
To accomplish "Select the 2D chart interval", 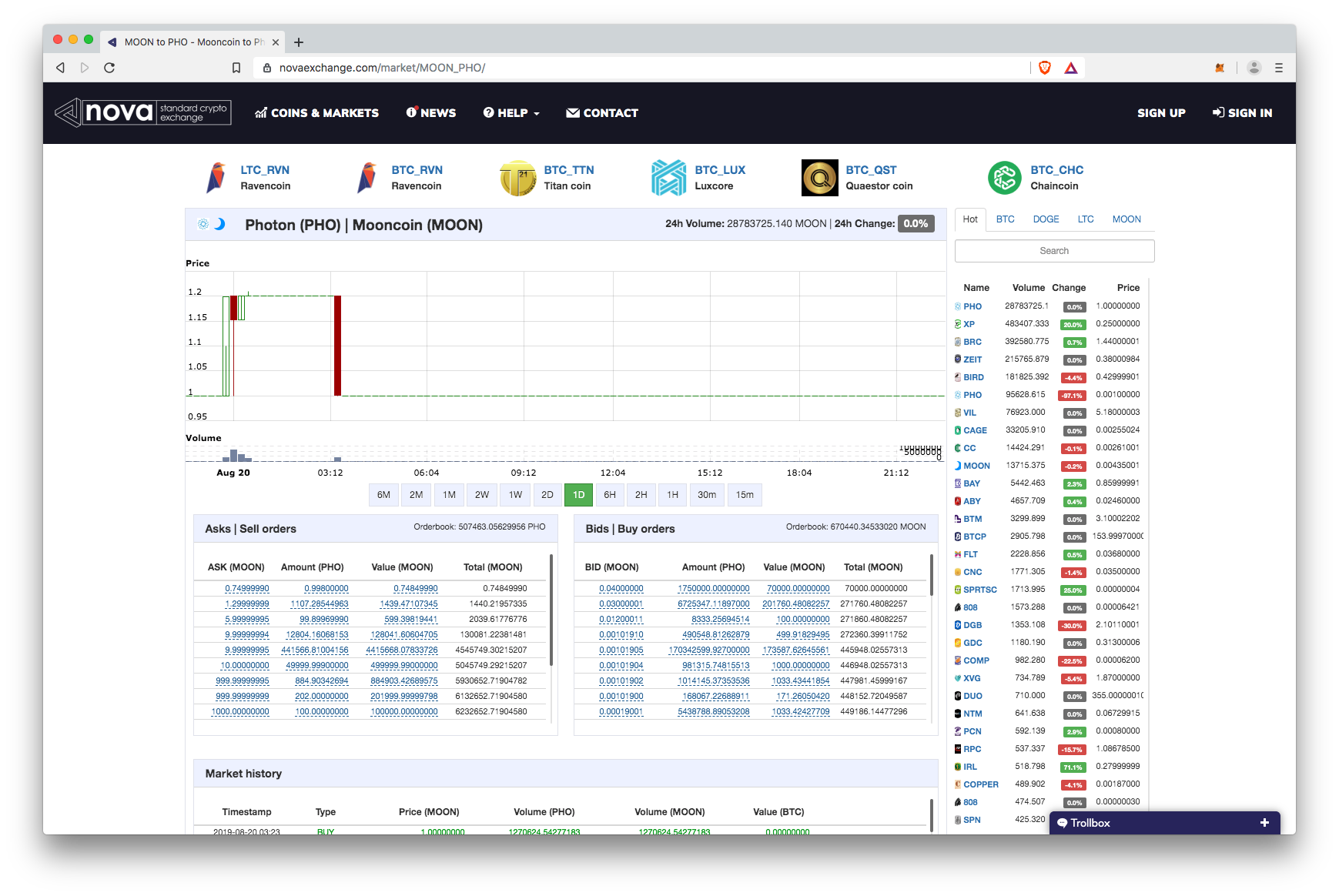I will coord(547,495).
